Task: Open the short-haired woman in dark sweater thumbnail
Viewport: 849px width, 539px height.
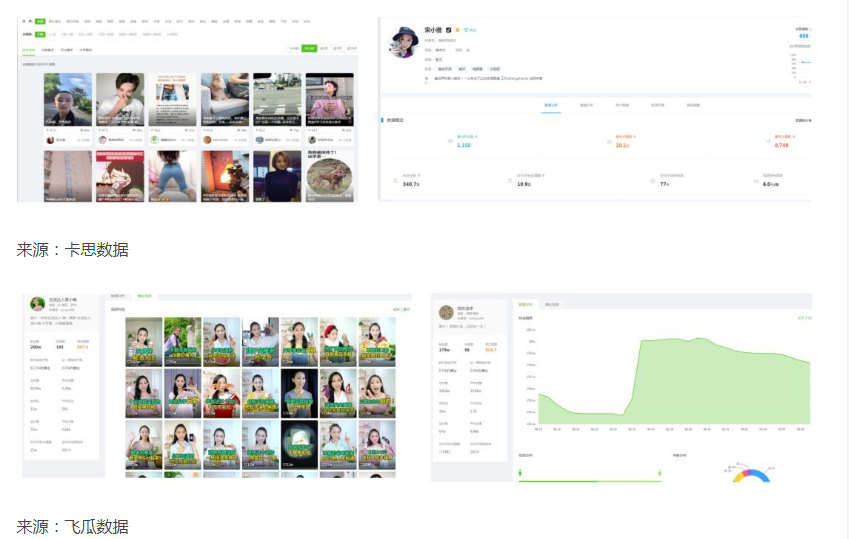Action: point(277,177)
